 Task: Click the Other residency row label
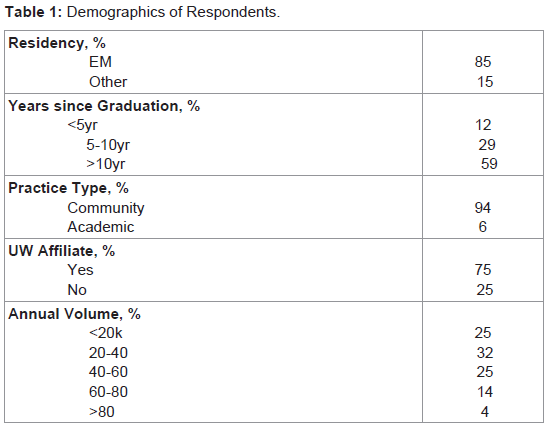[x=108, y=82]
